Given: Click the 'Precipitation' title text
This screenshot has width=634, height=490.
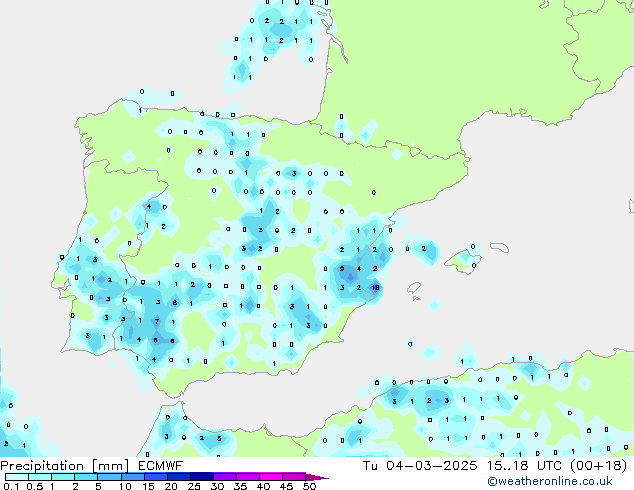Looking at the screenshot, I should click(42, 466).
